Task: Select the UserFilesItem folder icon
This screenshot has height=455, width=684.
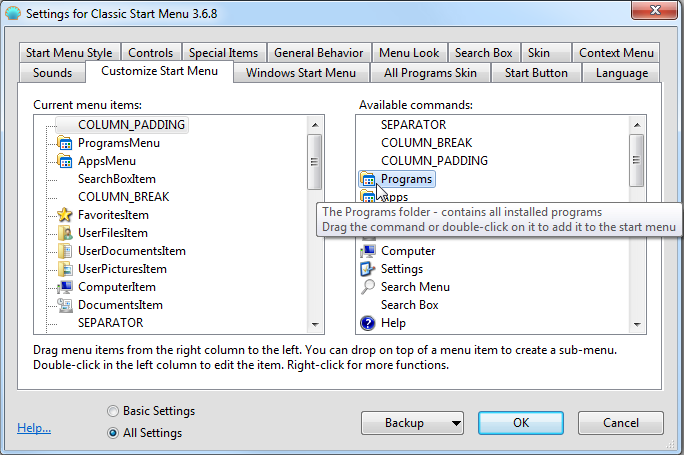Action: pos(65,233)
